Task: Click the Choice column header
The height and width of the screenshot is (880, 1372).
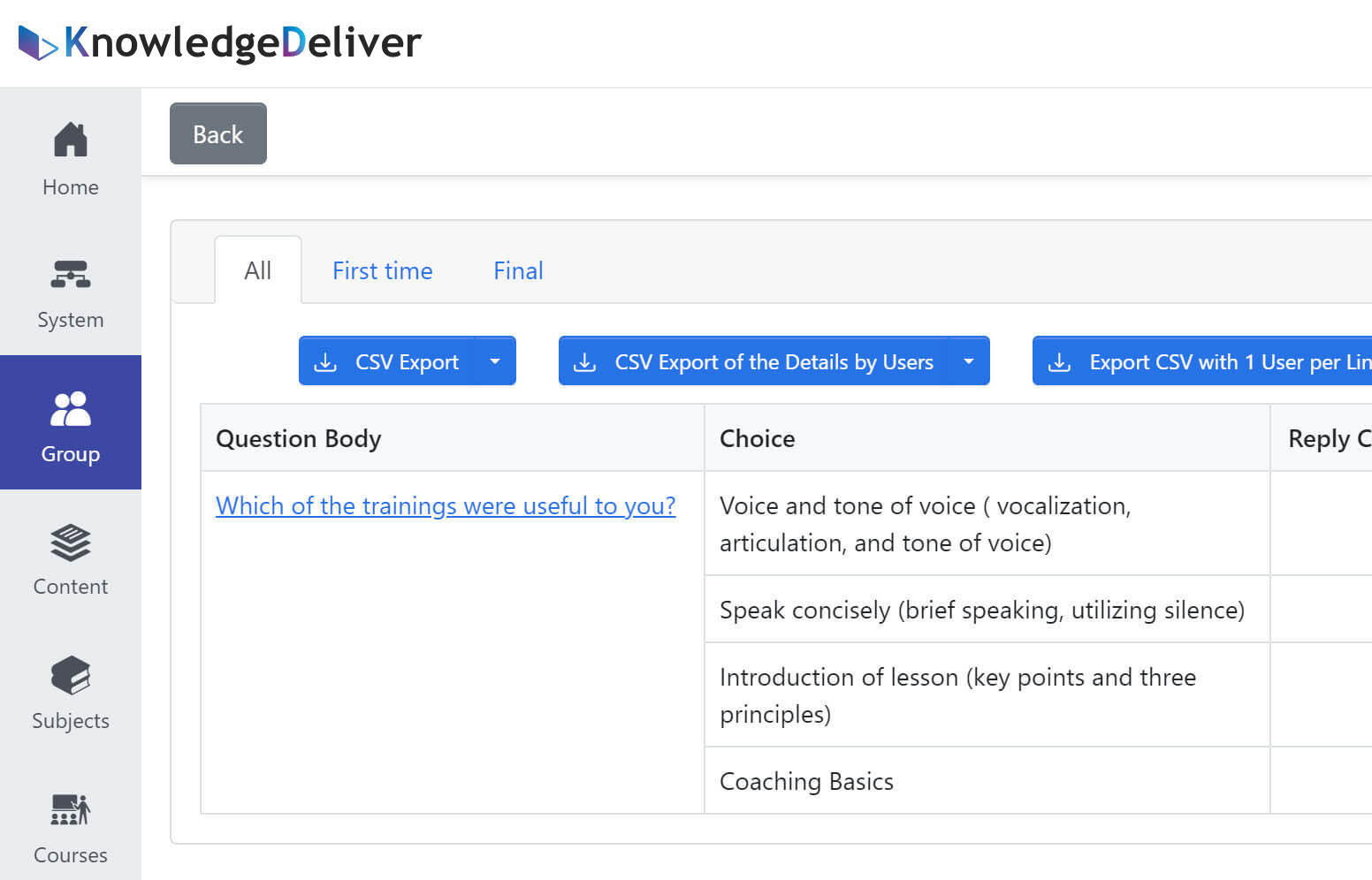Action: [x=757, y=438]
